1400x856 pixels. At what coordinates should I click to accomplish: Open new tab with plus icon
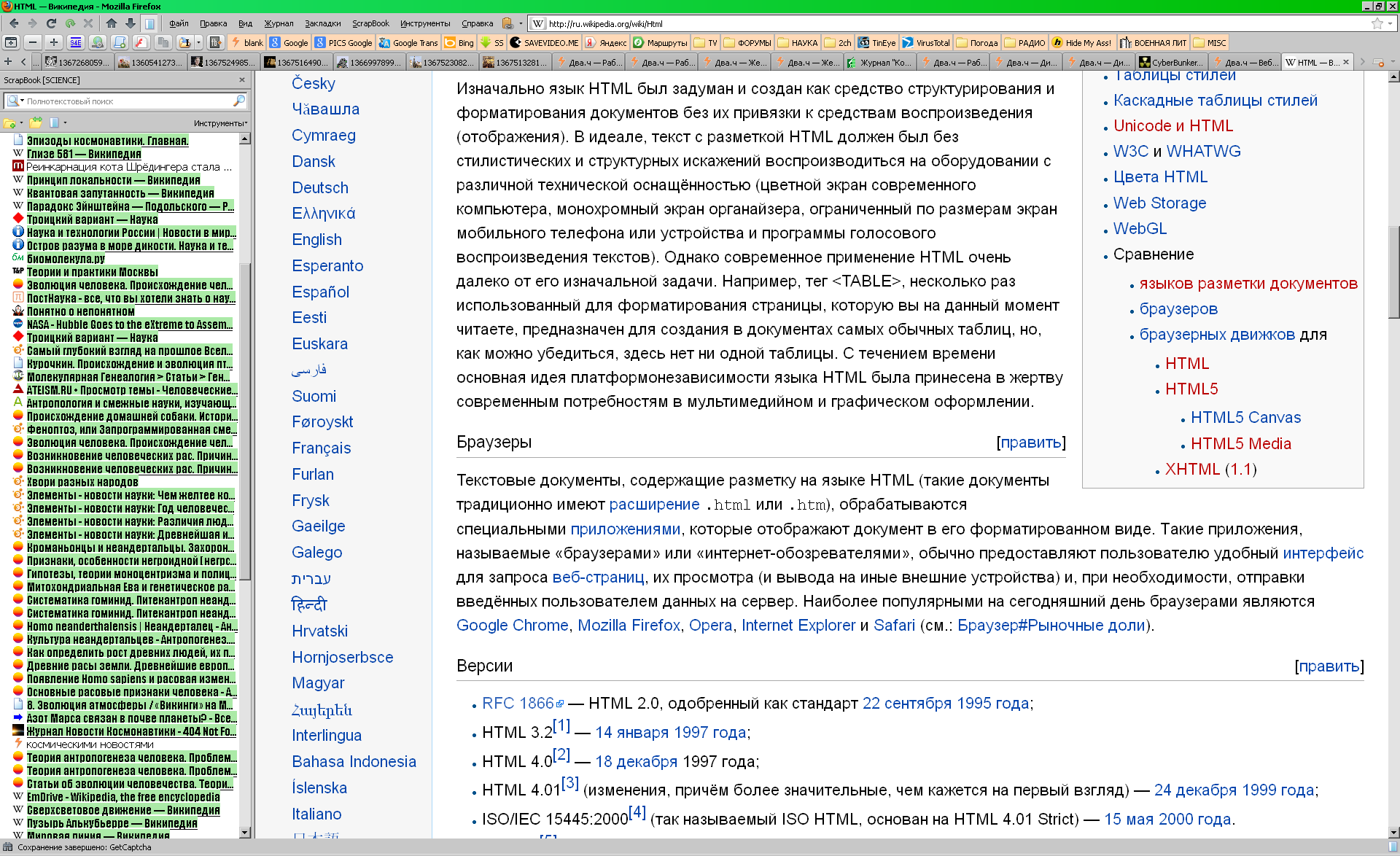[8, 62]
